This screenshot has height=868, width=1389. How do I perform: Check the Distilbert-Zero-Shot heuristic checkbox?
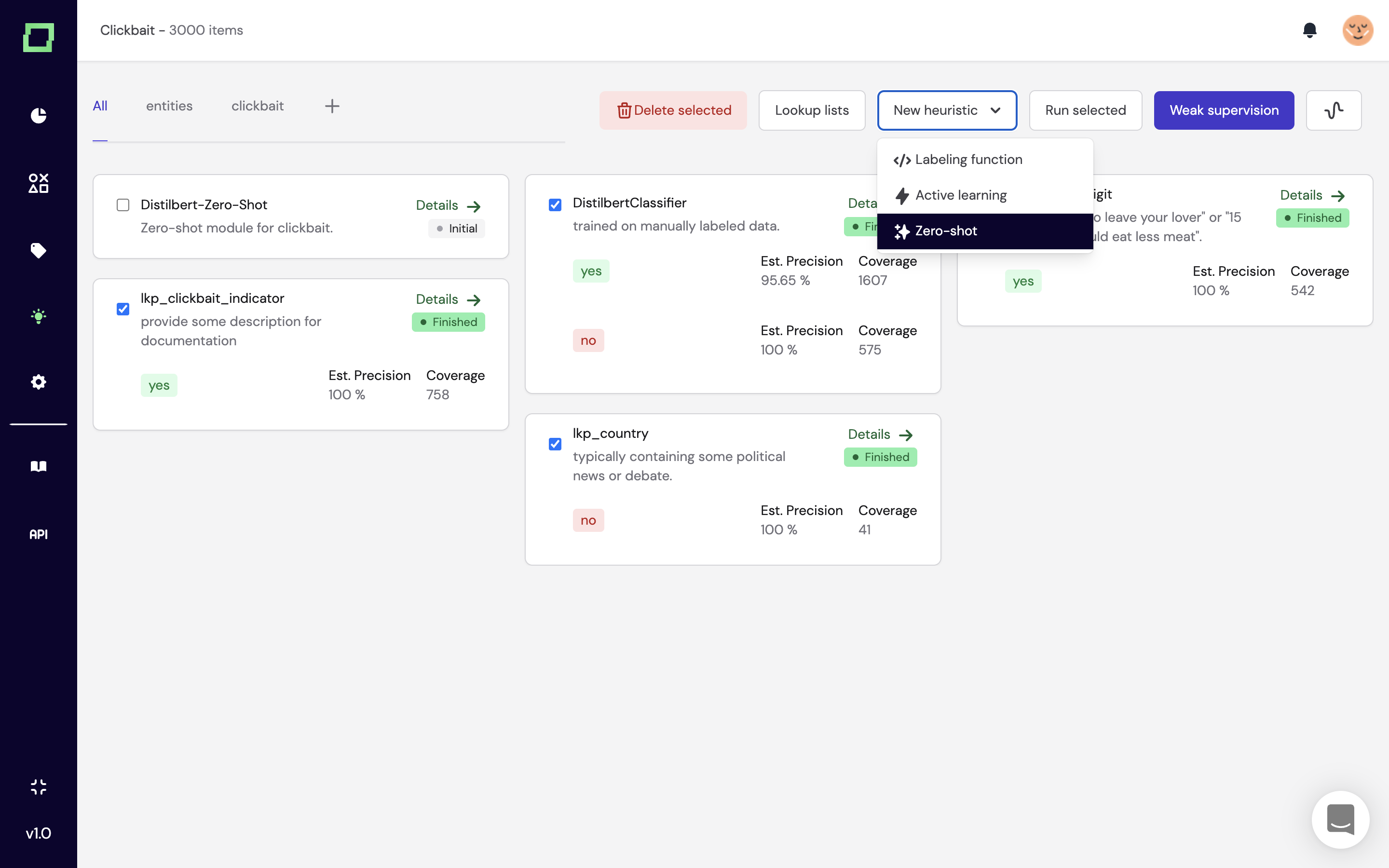123,205
